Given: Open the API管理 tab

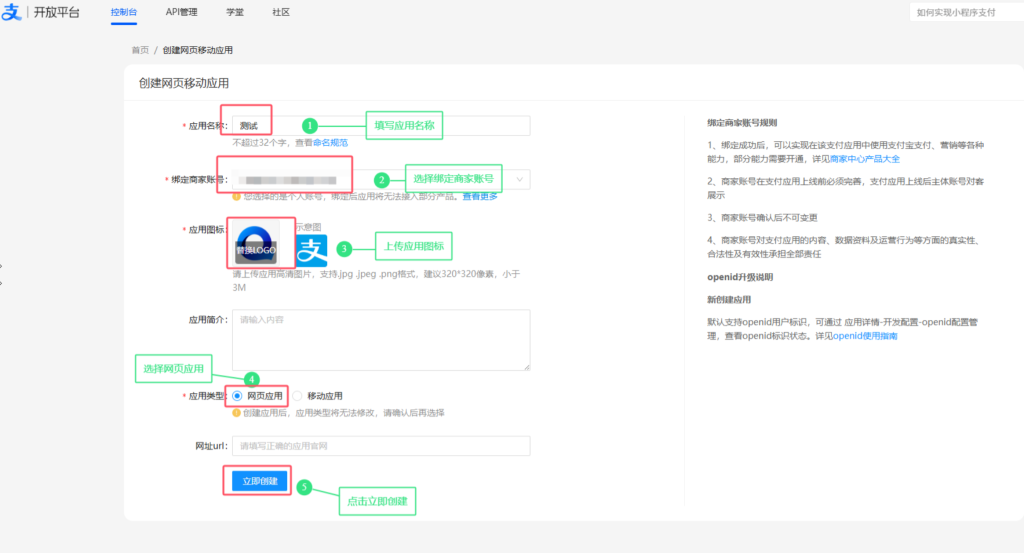Looking at the screenshot, I should coord(182,12).
